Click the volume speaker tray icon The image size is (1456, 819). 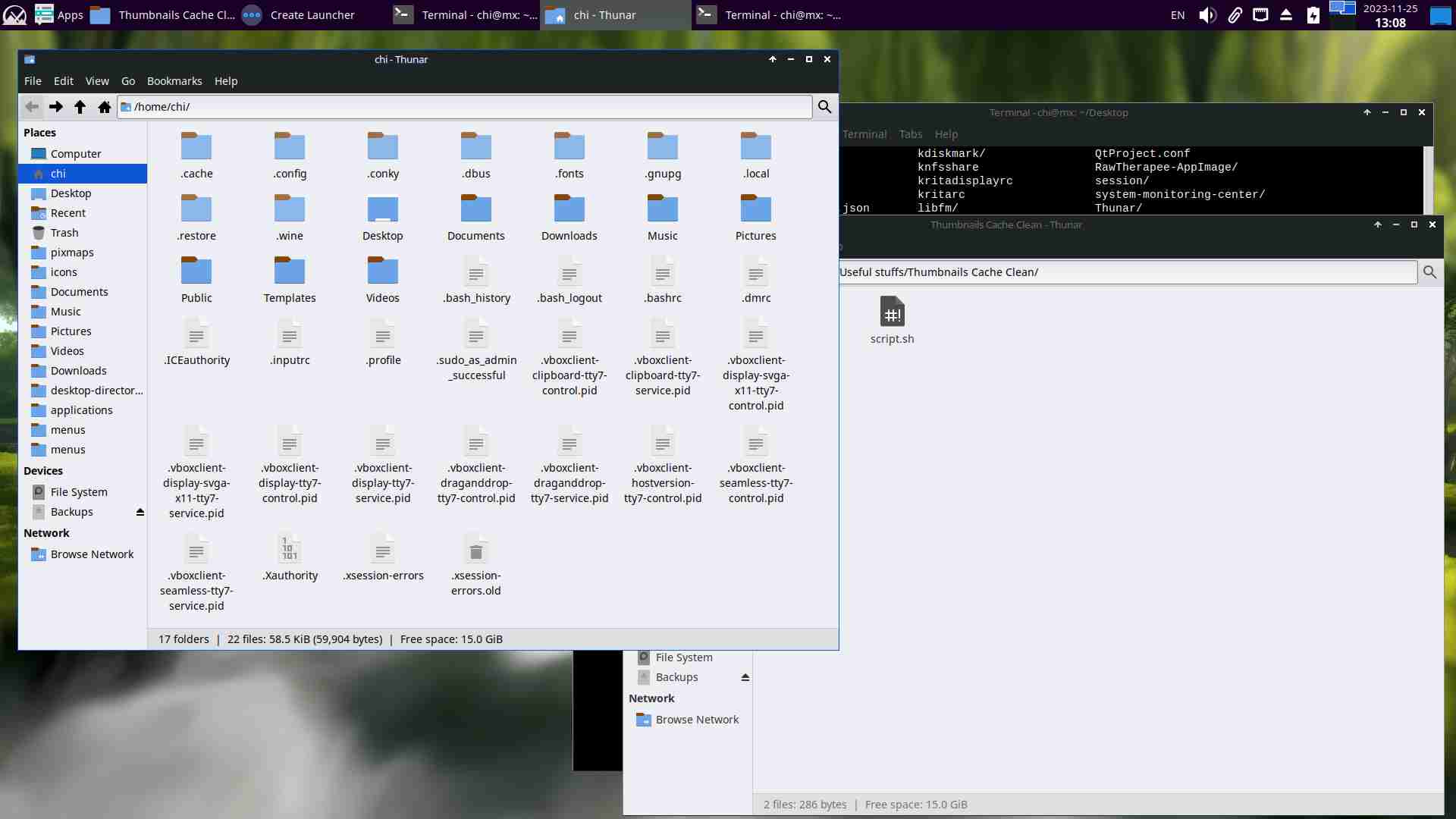1207,15
